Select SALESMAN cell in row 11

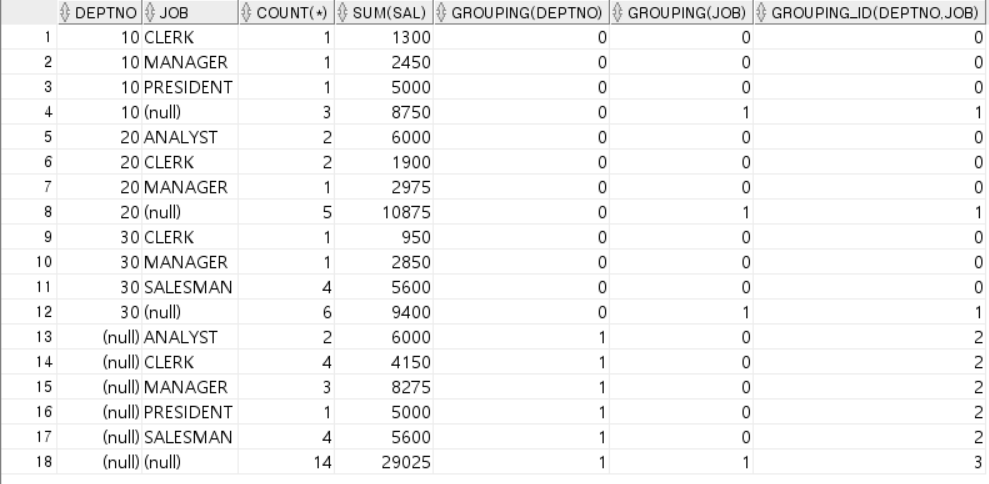188,288
